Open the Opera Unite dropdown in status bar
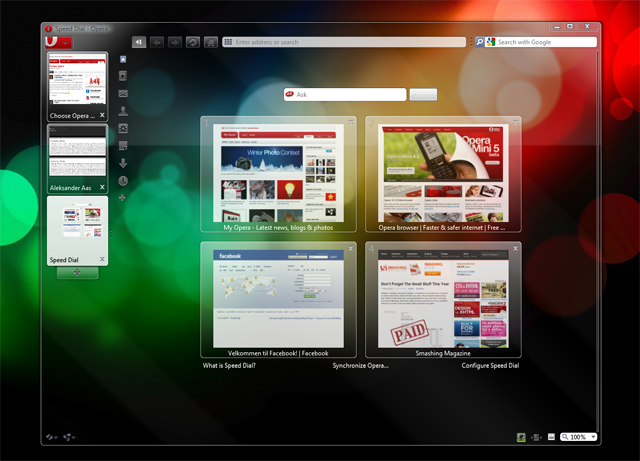Image resolution: width=640 pixels, height=461 pixels. (69, 437)
